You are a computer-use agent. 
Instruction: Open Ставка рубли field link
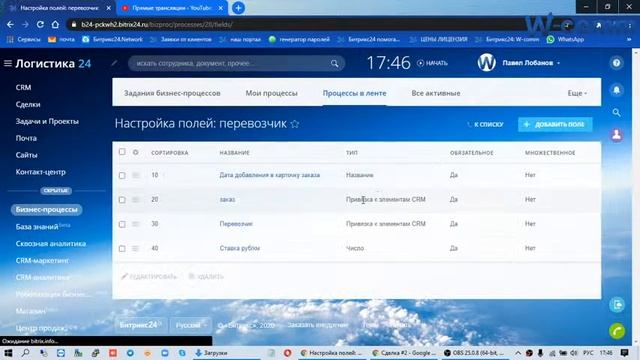tap(240, 248)
